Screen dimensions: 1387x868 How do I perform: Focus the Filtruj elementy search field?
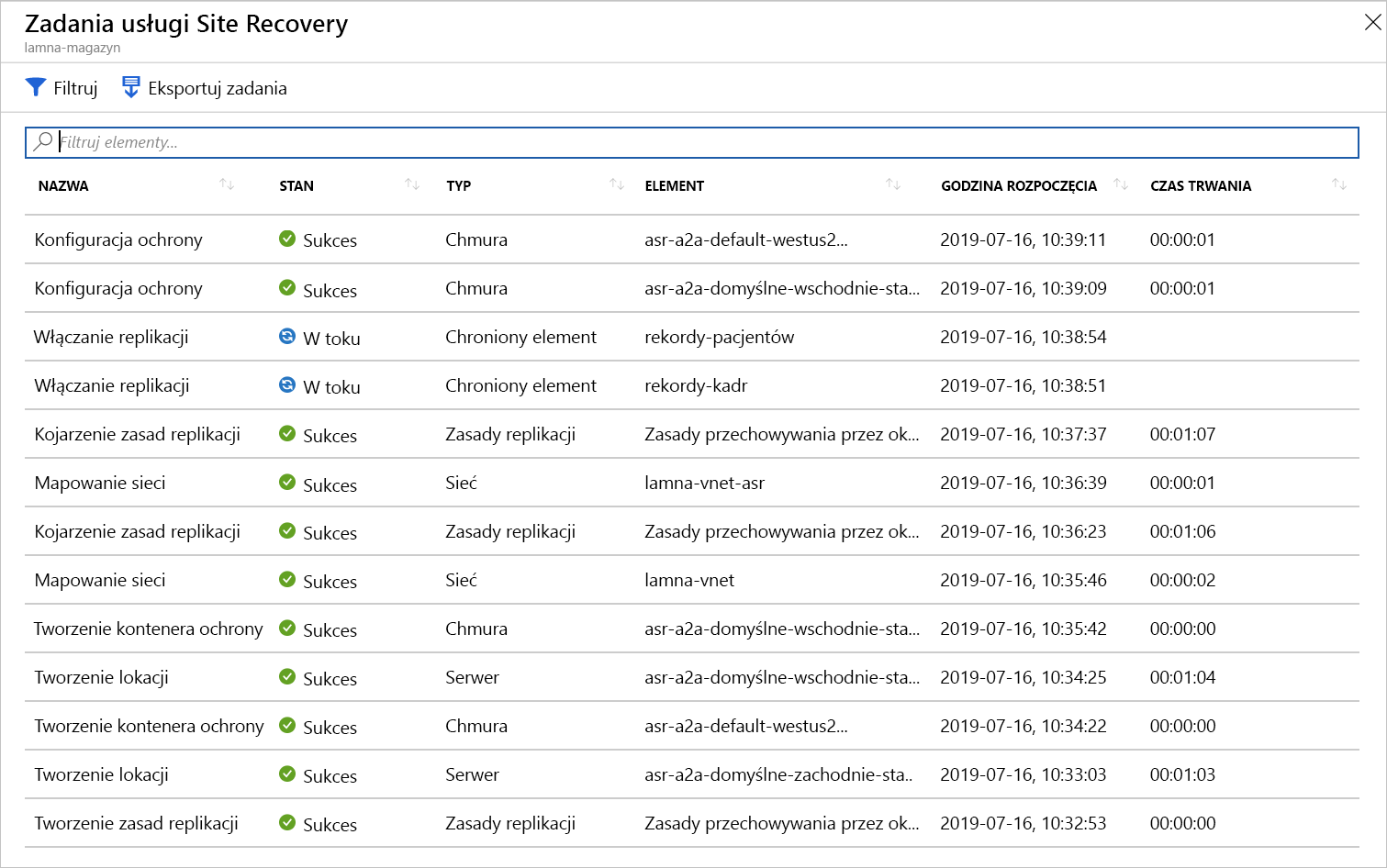pos(691,142)
